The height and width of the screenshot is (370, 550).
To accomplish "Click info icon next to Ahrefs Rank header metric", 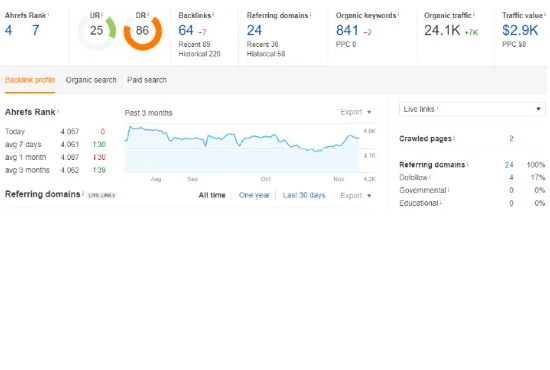I will (48, 14).
